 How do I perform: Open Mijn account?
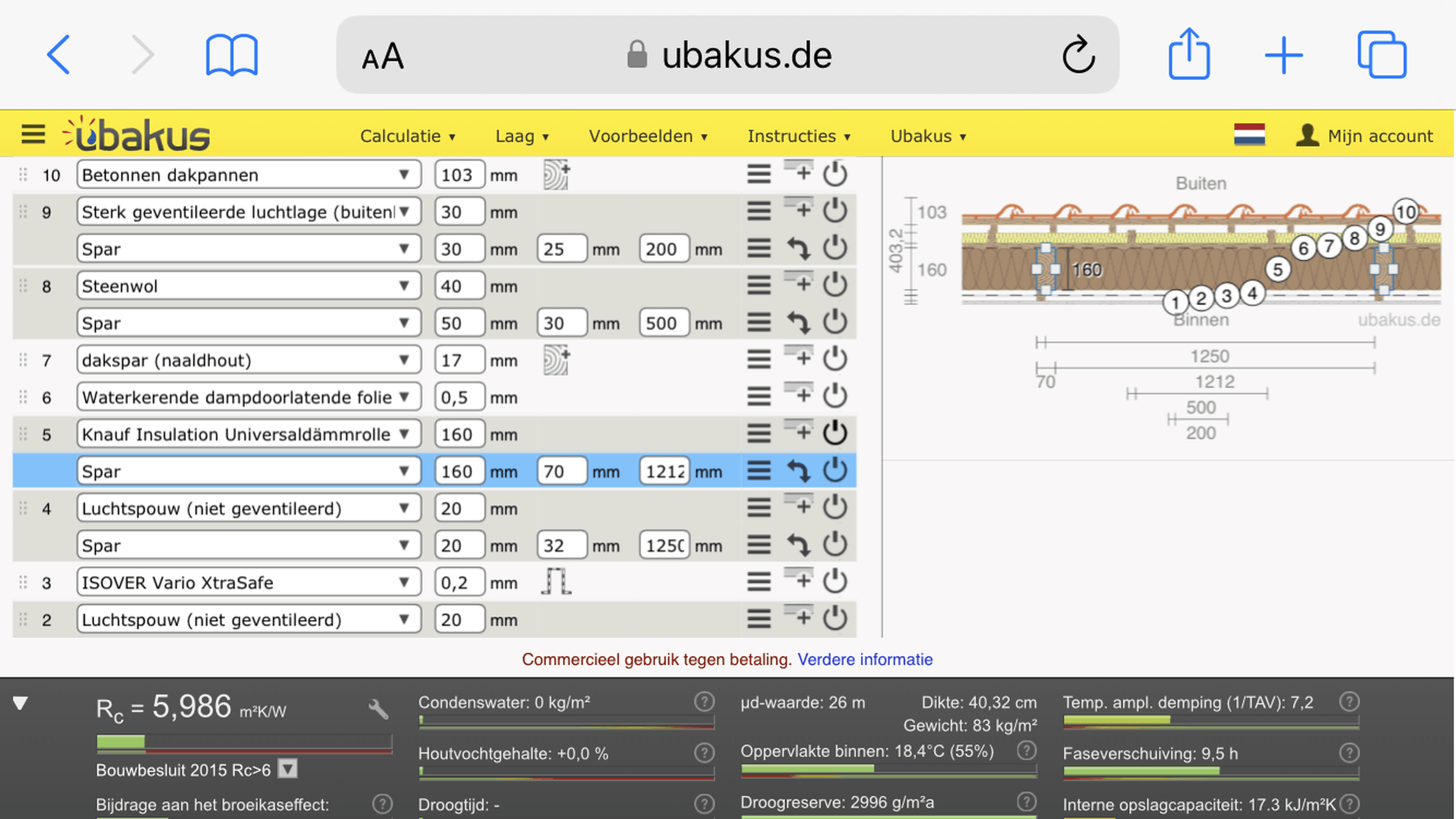(1365, 135)
